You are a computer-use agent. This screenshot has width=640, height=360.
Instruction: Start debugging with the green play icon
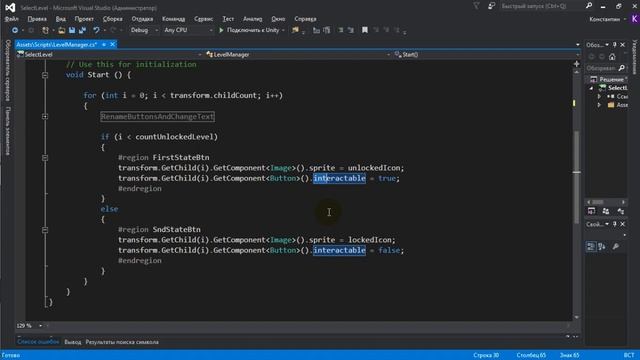[221, 30]
